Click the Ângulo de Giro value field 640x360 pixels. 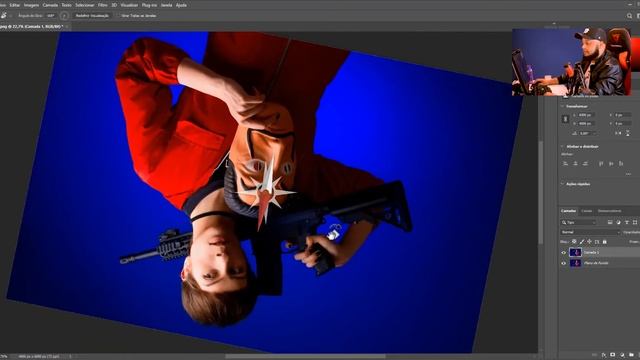pos(51,16)
